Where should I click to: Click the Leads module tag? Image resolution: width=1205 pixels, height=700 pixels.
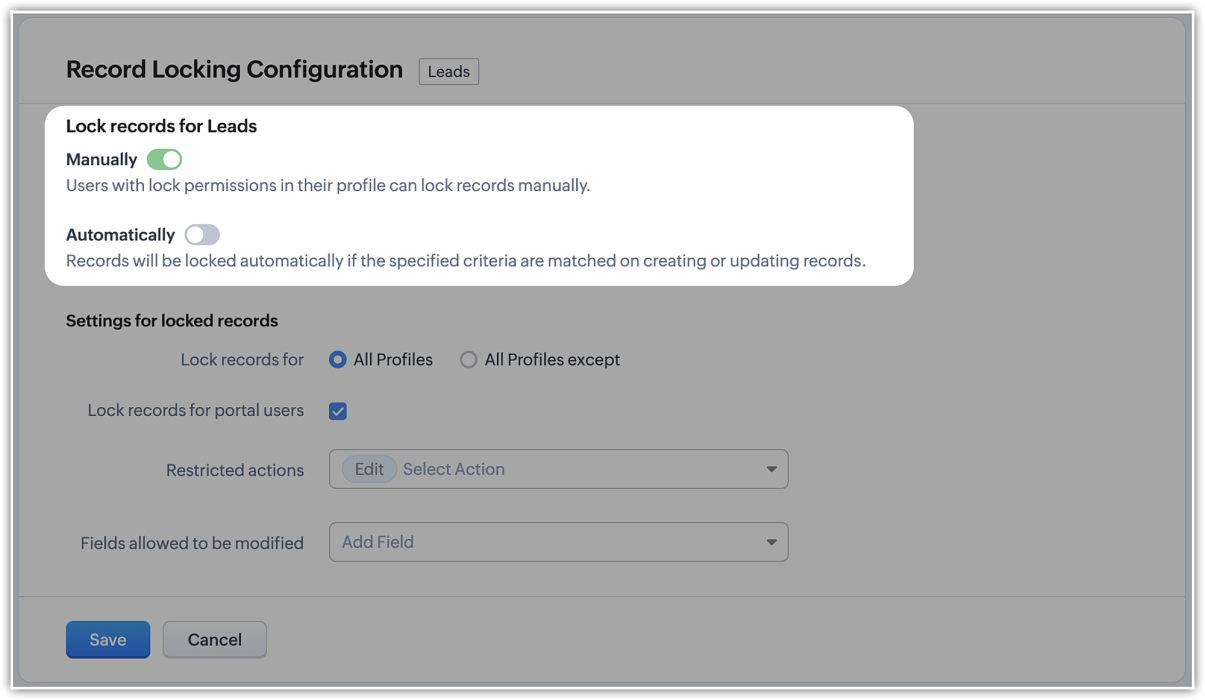[x=448, y=71]
